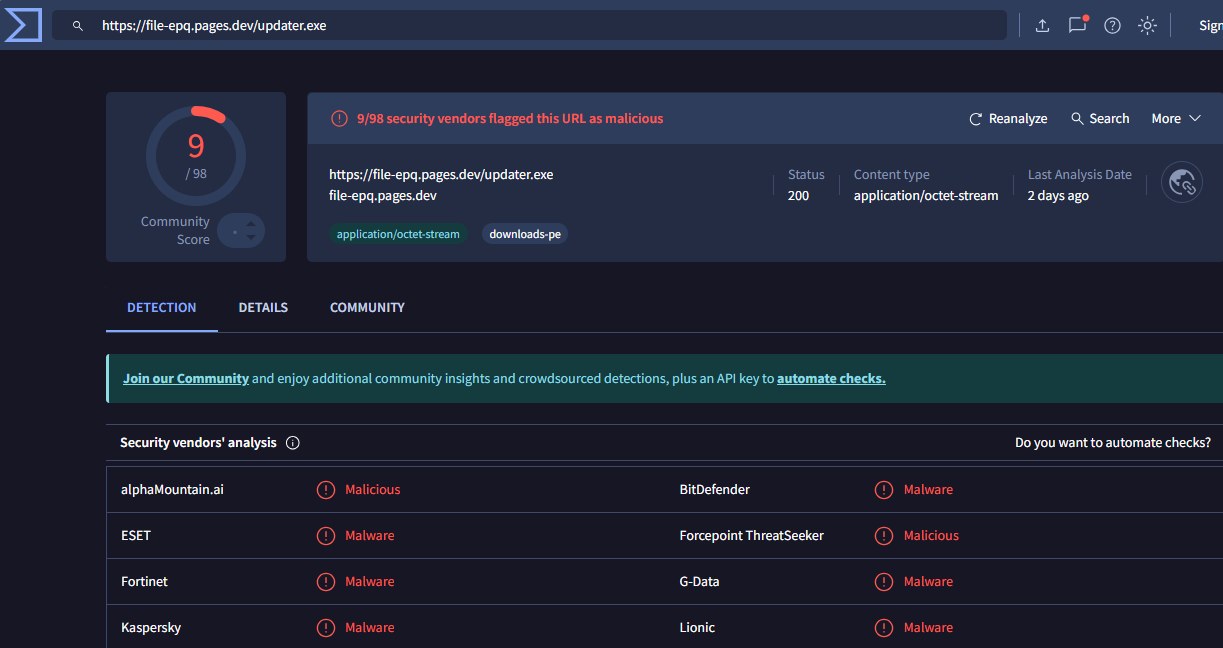The width and height of the screenshot is (1223, 648).
Task: Click the Search button in the header panel
Action: tap(1100, 119)
